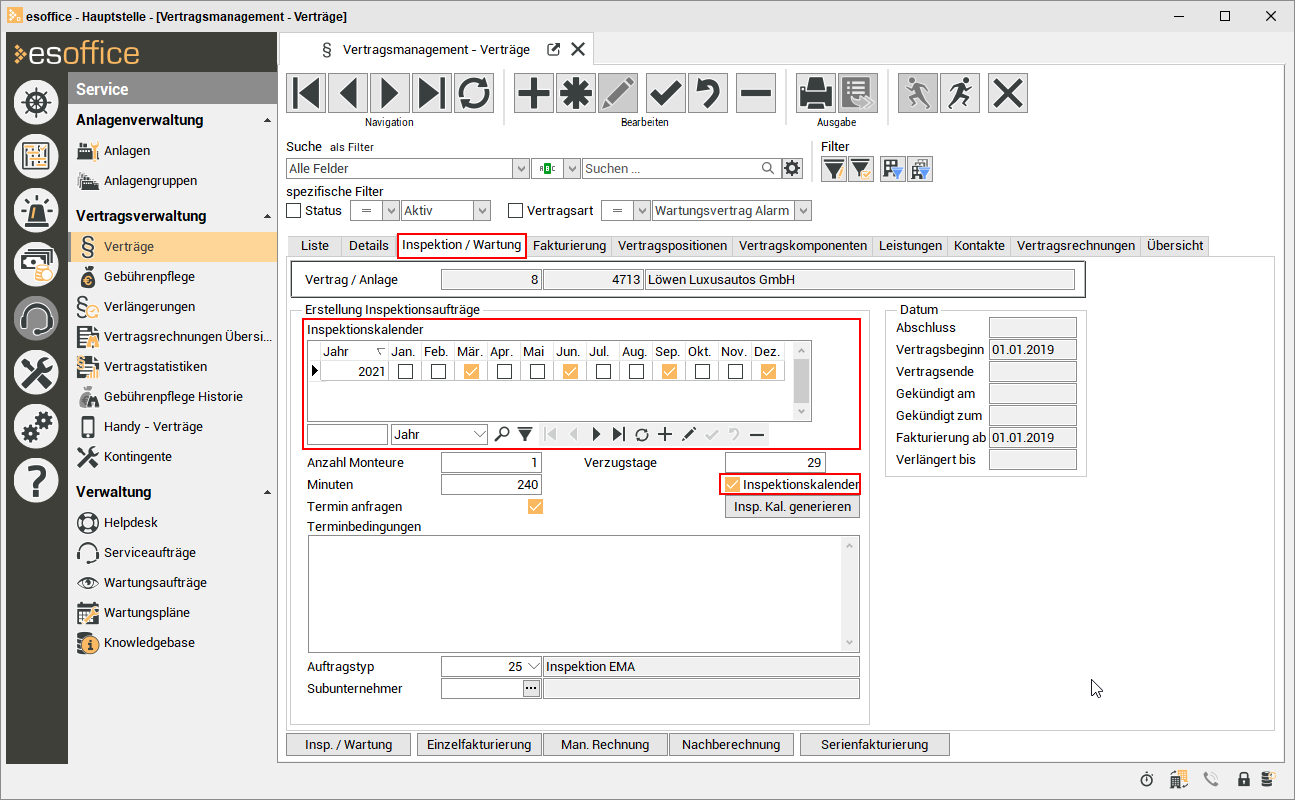Open Wartungspläne in the sidebar

(147, 613)
